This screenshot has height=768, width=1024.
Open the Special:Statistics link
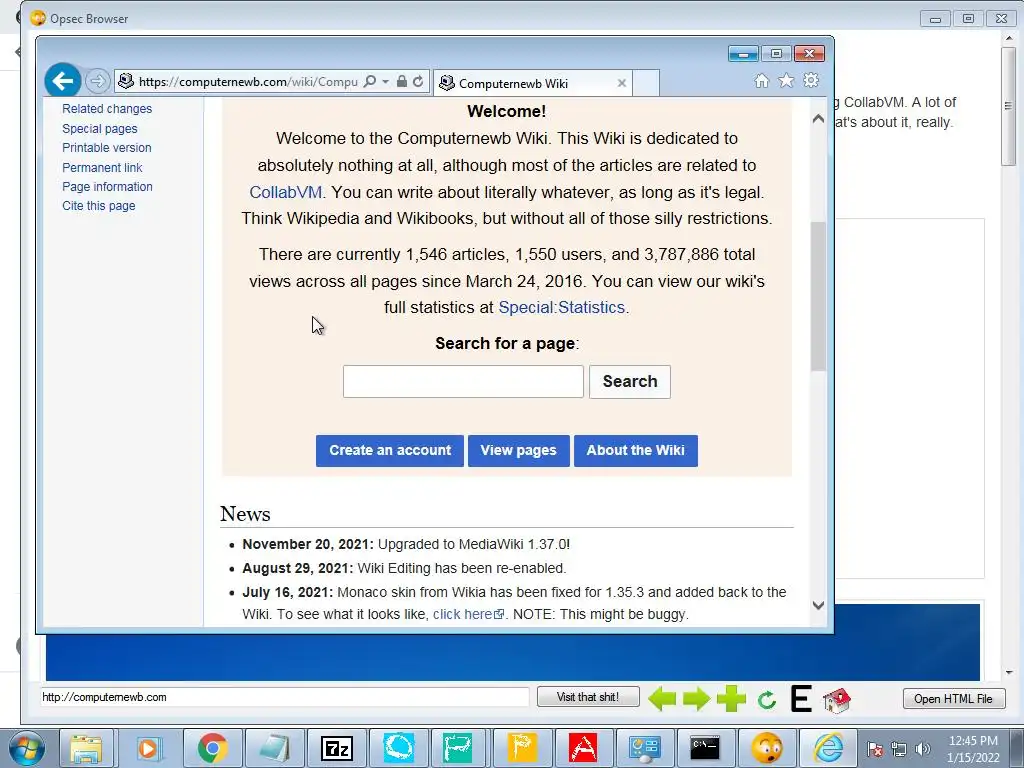click(562, 307)
